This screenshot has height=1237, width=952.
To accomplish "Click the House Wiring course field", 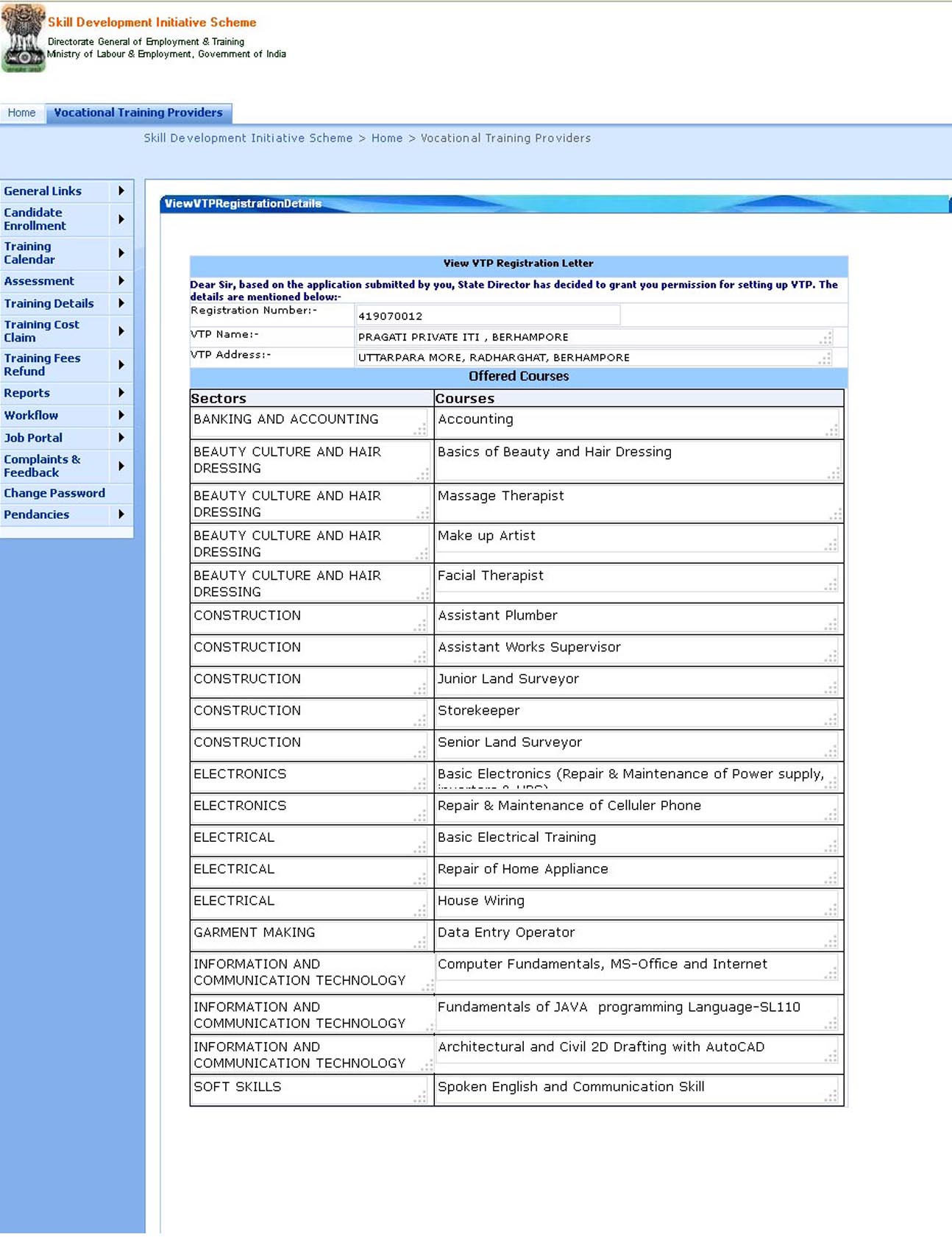I will [x=638, y=904].
